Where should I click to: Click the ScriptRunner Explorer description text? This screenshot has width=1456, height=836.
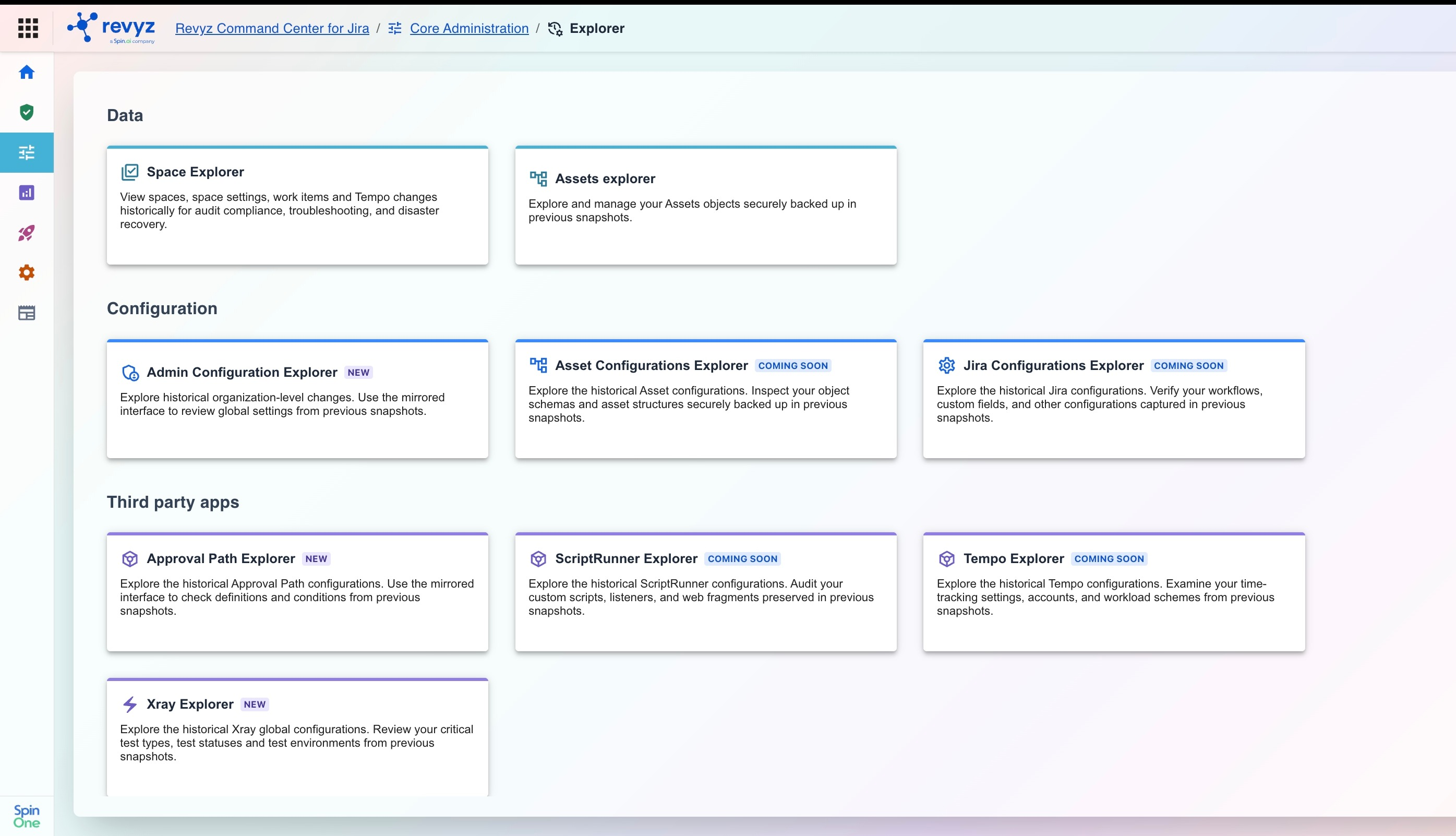click(x=701, y=597)
